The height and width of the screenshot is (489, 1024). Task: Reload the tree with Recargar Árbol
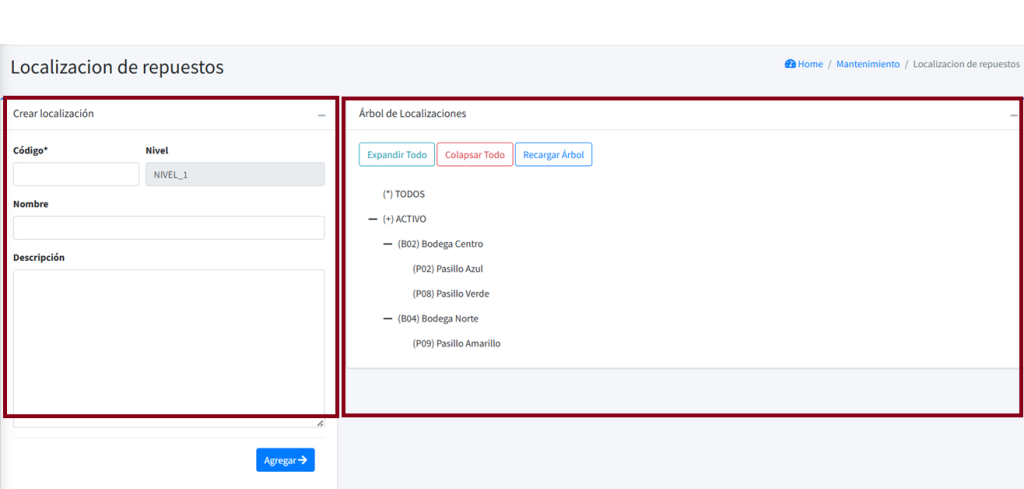(553, 155)
